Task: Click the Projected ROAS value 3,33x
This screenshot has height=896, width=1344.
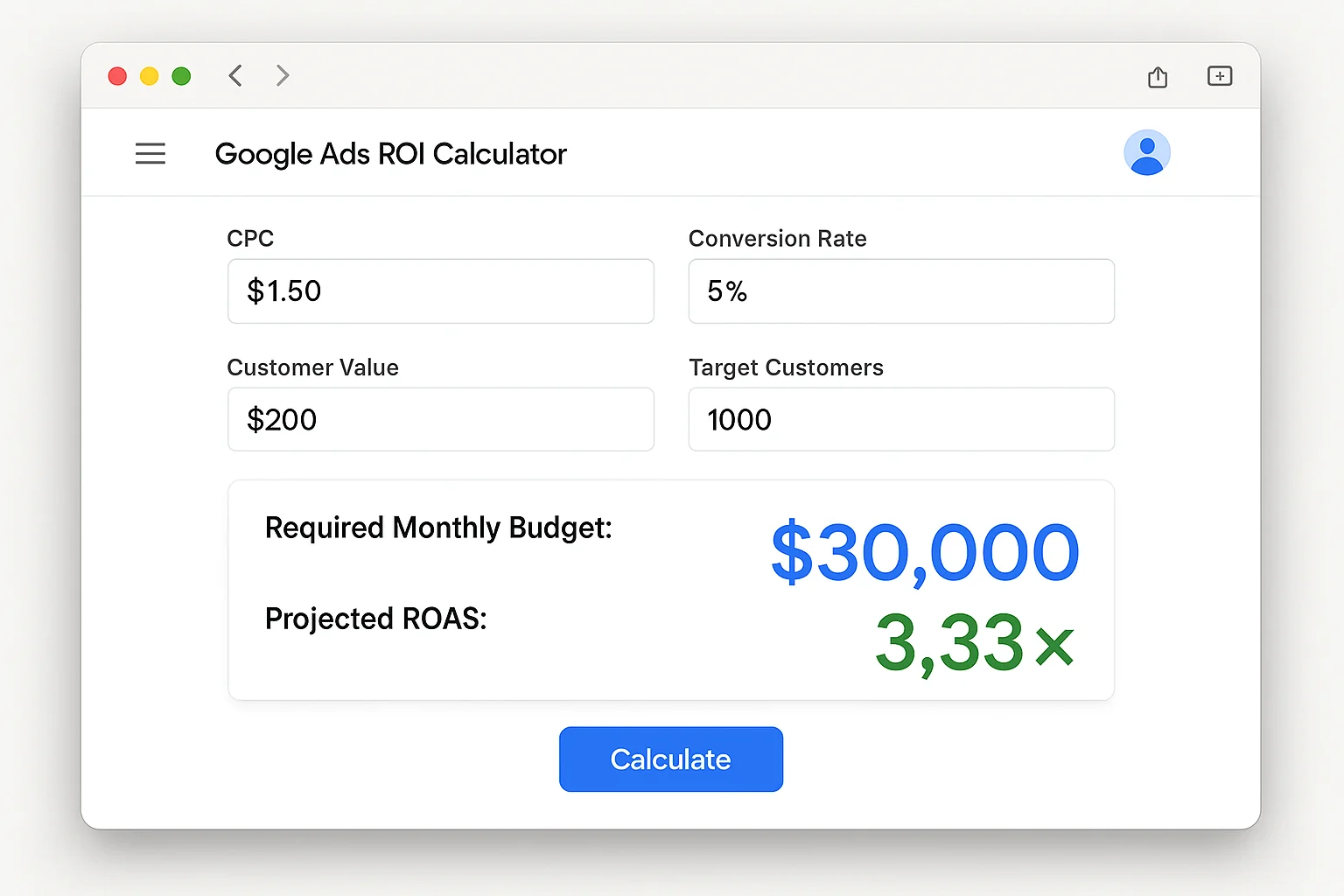Action: pyautogui.click(x=973, y=645)
